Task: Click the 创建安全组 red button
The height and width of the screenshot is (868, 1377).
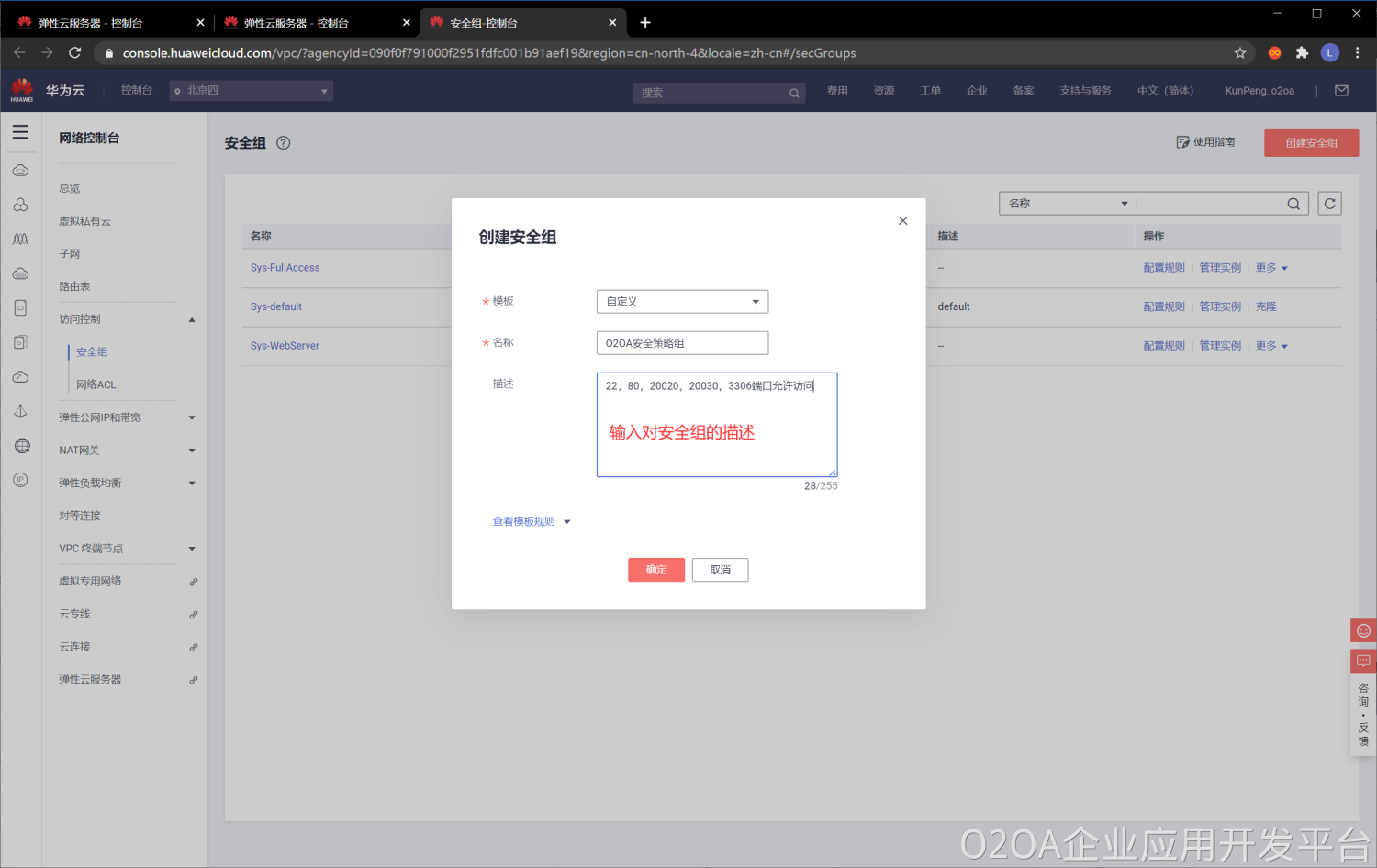Action: coord(1311,143)
